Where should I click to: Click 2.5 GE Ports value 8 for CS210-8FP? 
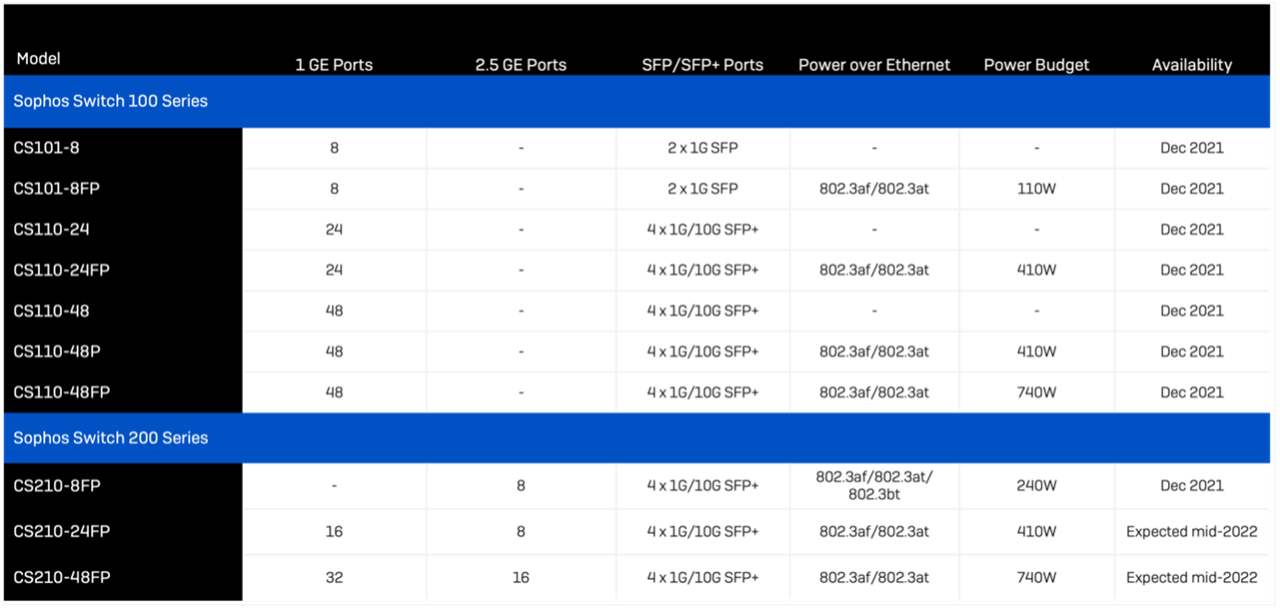(x=521, y=486)
